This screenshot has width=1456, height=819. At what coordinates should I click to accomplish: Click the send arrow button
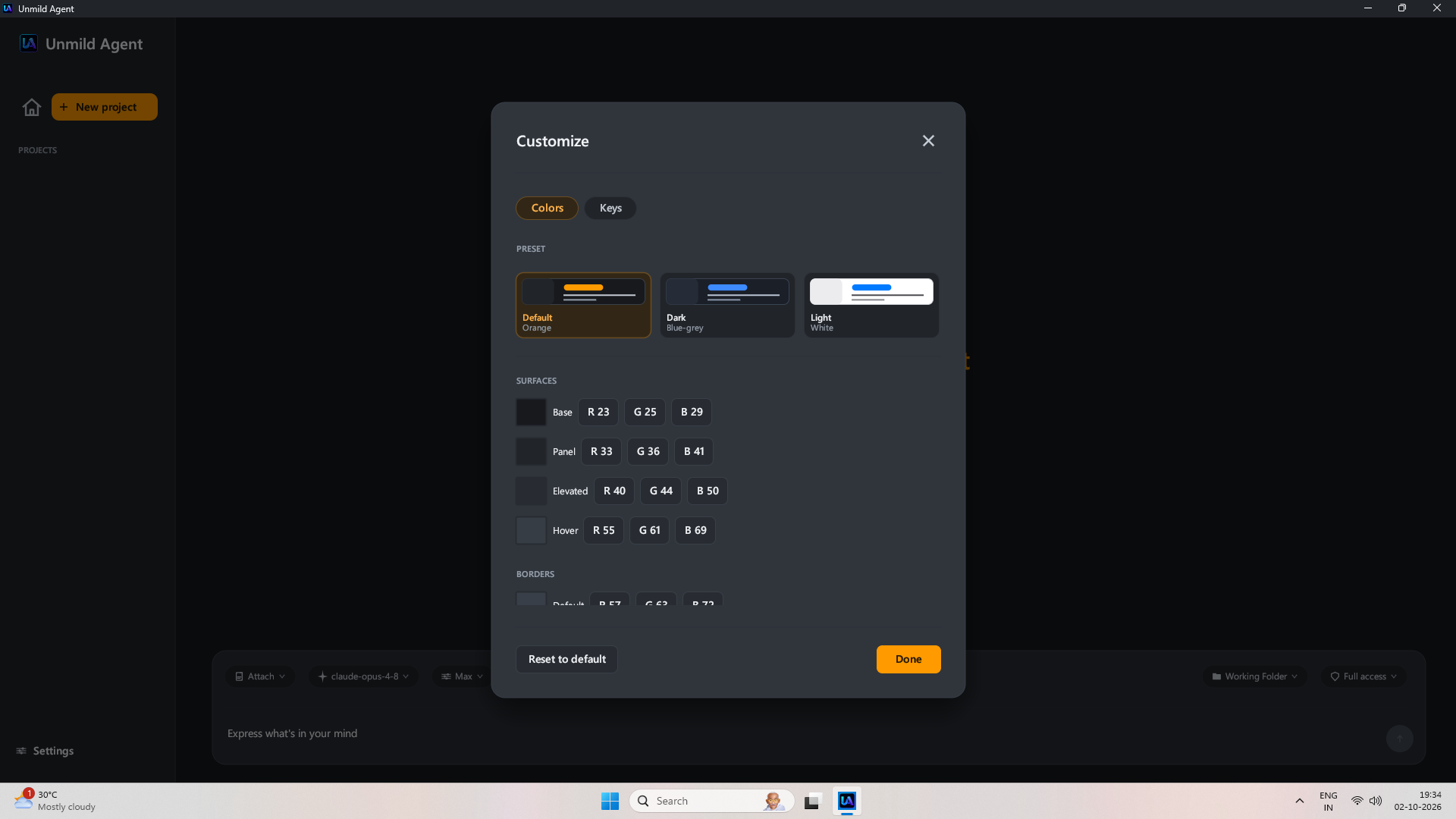point(1400,739)
